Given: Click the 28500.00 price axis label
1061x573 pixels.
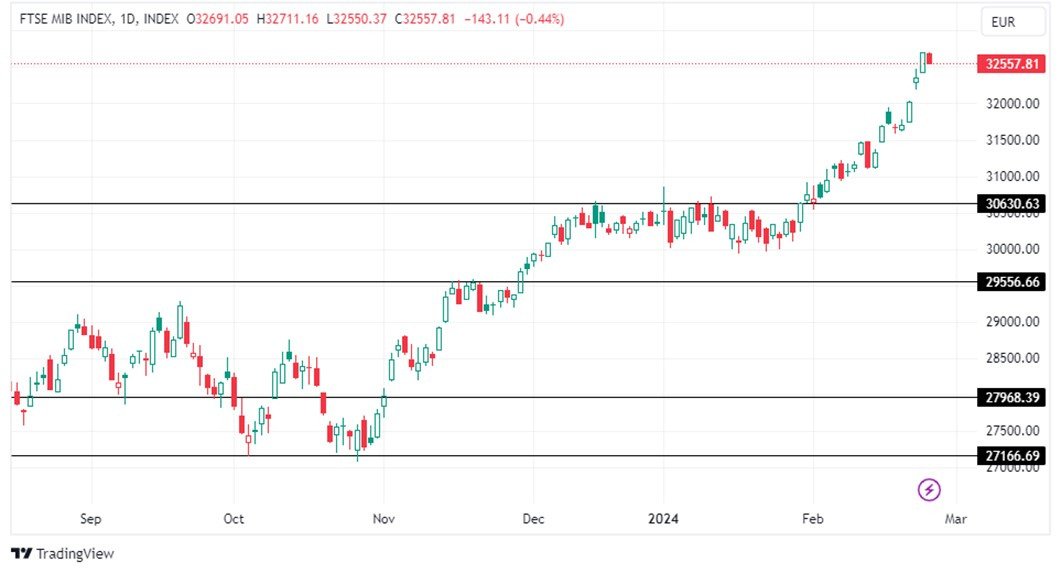Looking at the screenshot, I should pyautogui.click(x=1012, y=358).
